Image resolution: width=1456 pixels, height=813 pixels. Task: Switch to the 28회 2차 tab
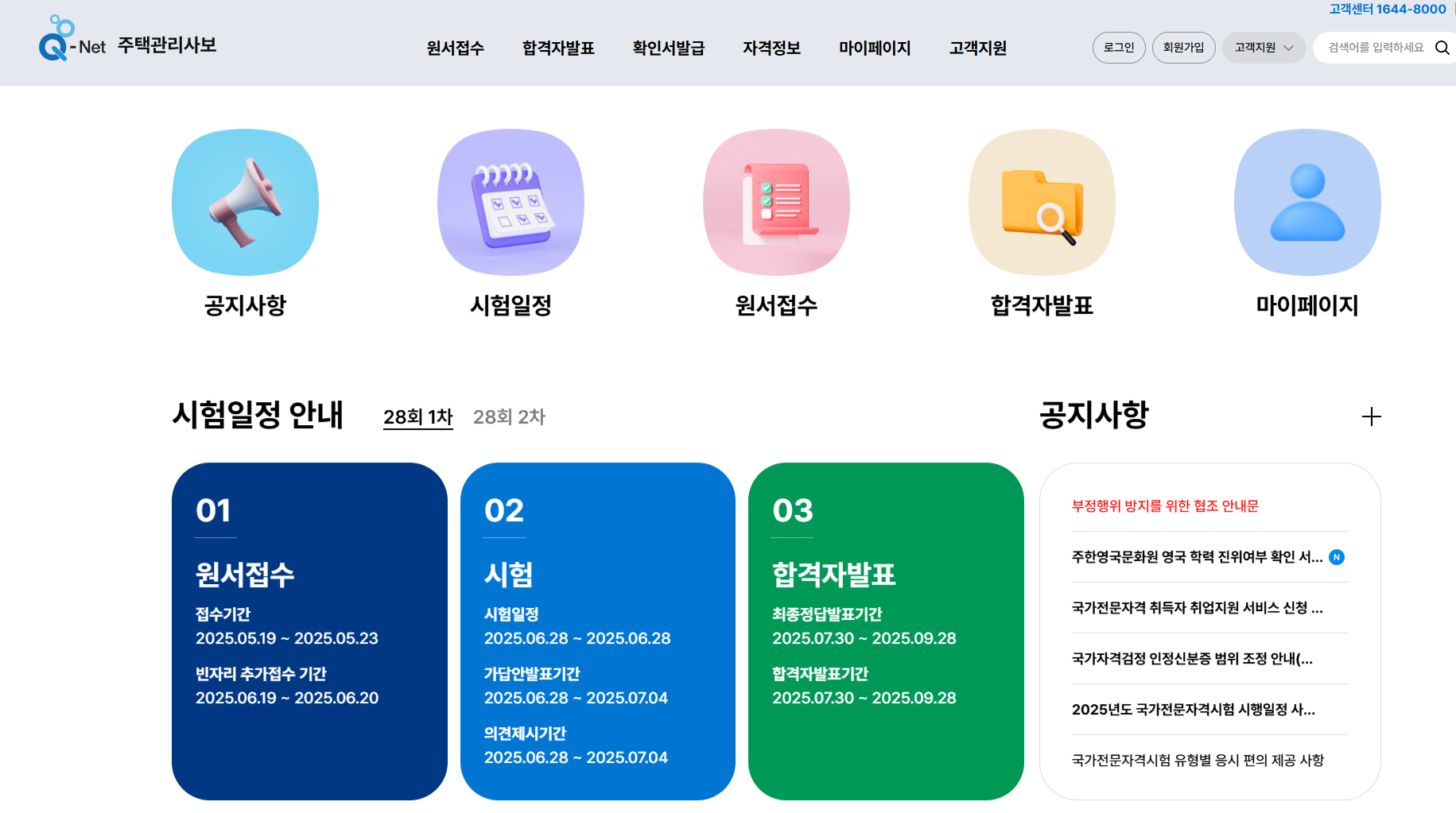(x=509, y=417)
